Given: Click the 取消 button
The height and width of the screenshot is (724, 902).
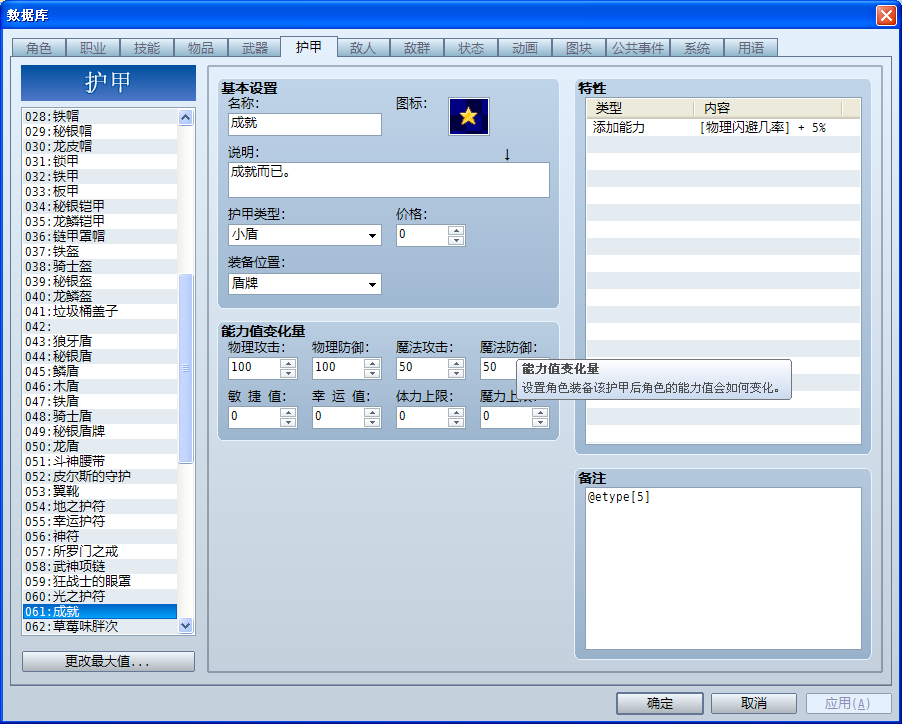Looking at the screenshot, I should point(754,703).
